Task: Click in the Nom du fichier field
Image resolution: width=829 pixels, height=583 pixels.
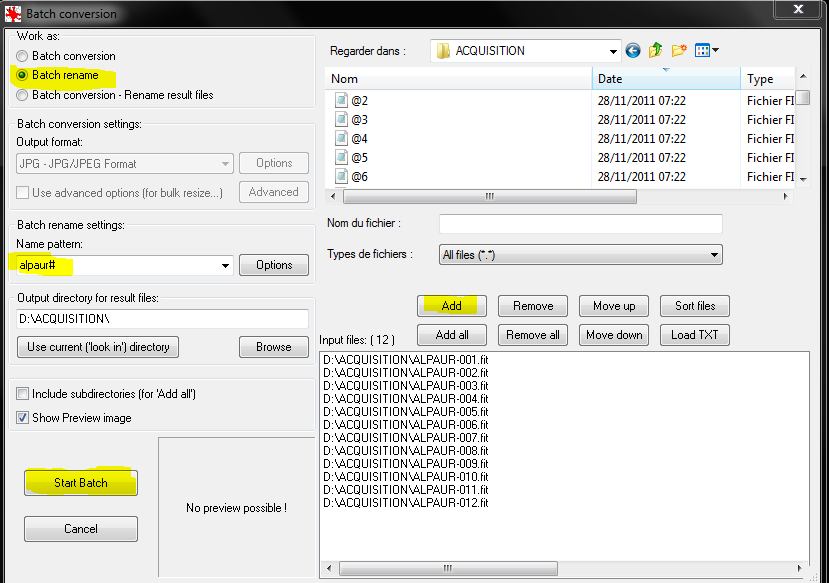Action: [x=580, y=224]
